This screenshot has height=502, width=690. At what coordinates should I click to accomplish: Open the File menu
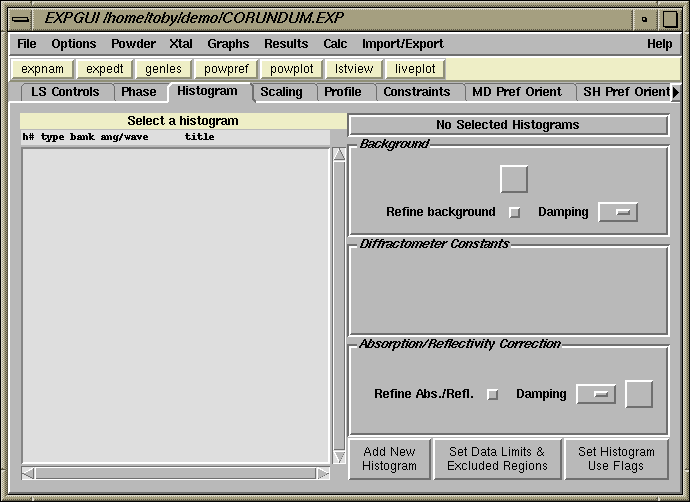[26, 44]
